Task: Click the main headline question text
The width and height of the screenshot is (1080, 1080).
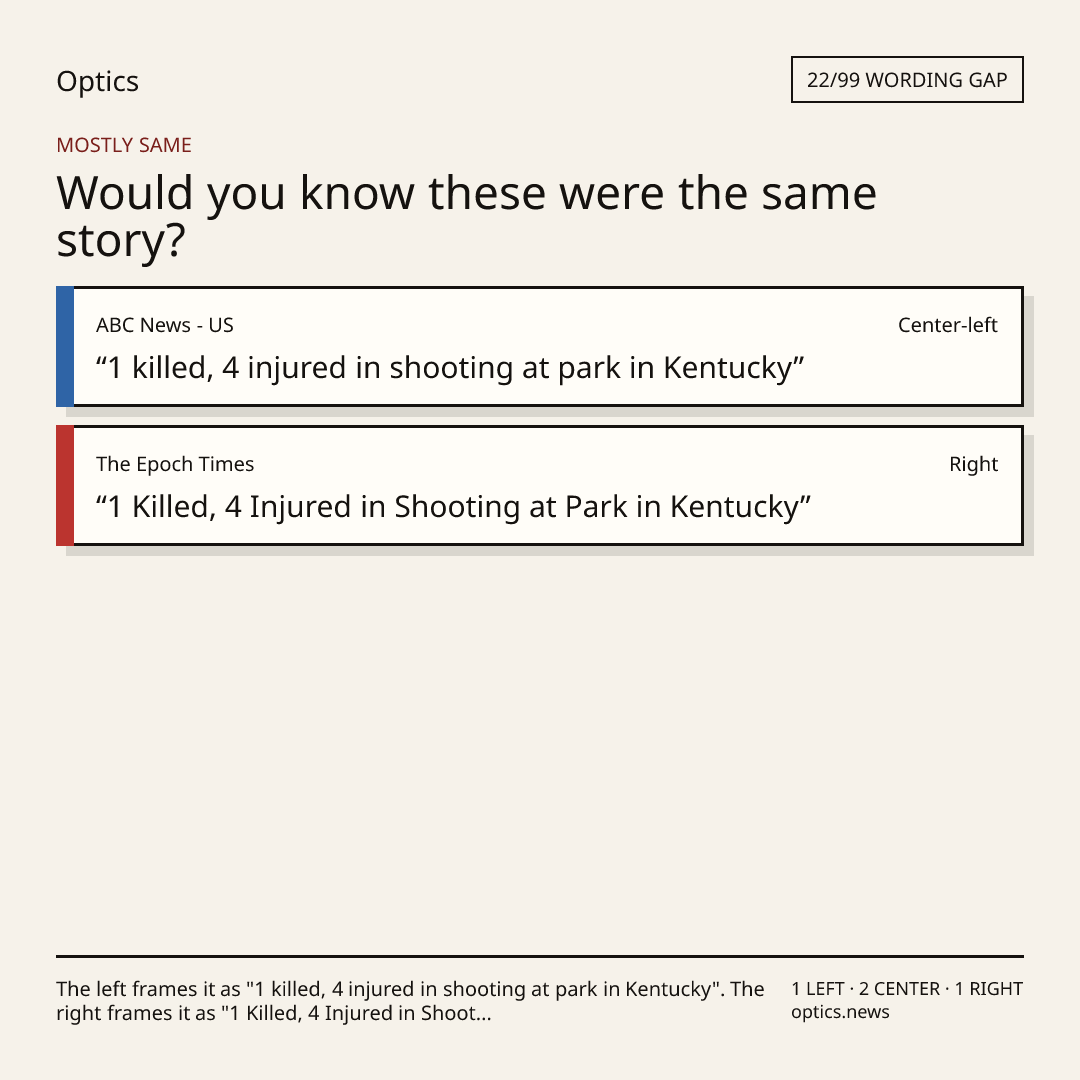Action: click(x=466, y=216)
